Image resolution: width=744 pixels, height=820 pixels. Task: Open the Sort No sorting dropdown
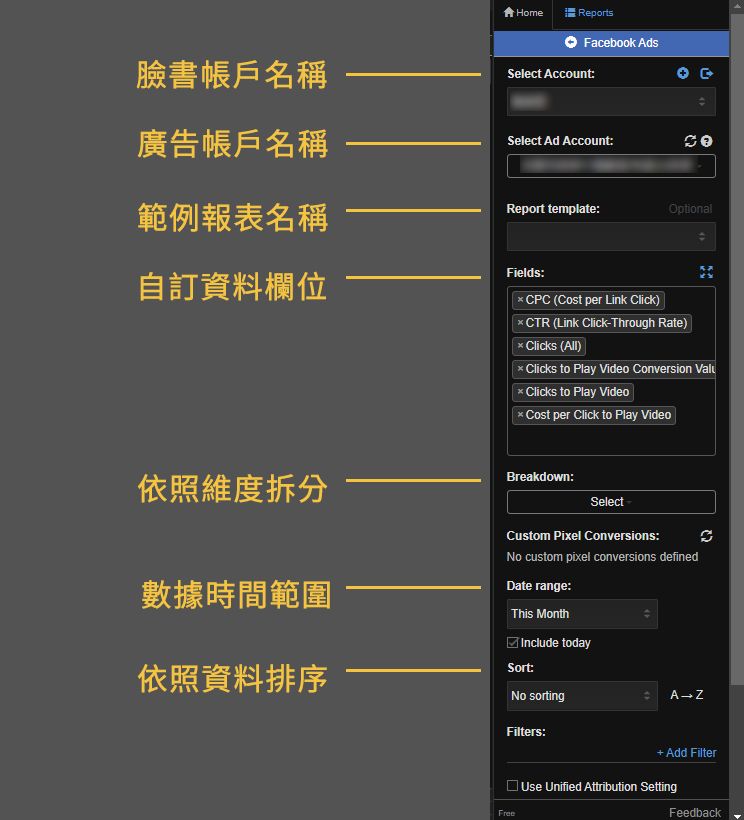click(x=582, y=696)
